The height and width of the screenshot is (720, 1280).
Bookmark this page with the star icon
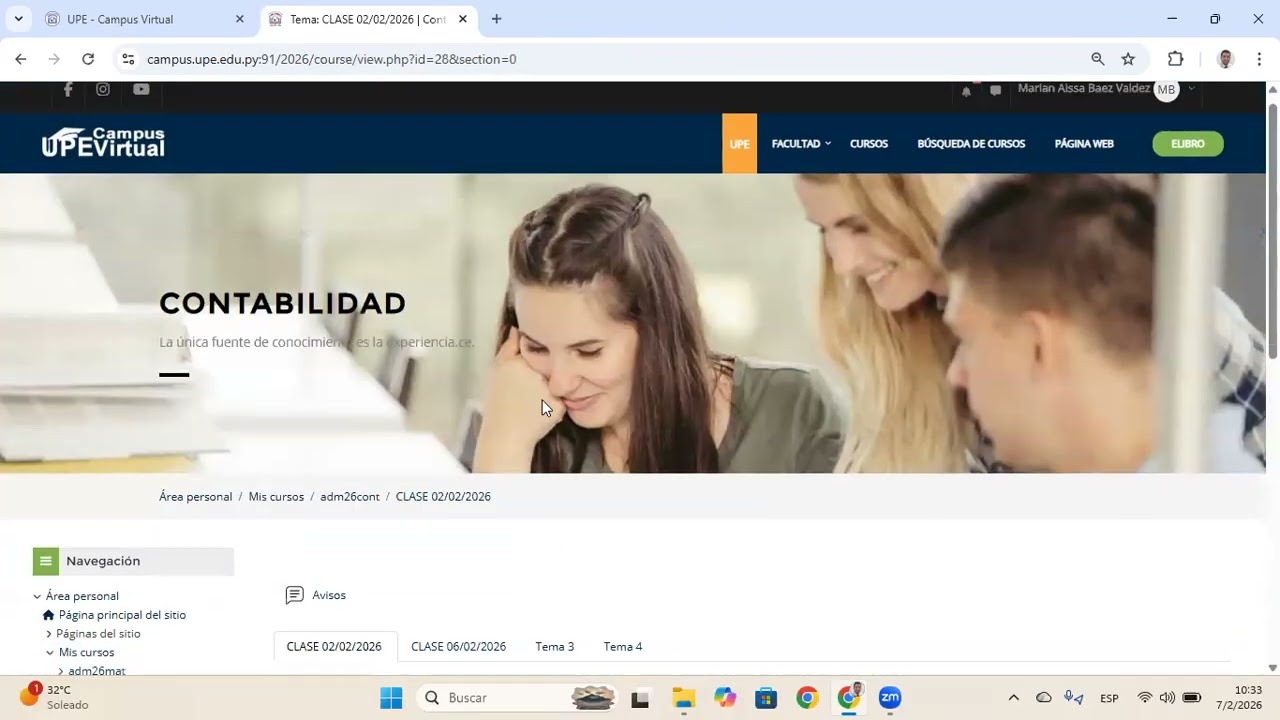(1128, 59)
